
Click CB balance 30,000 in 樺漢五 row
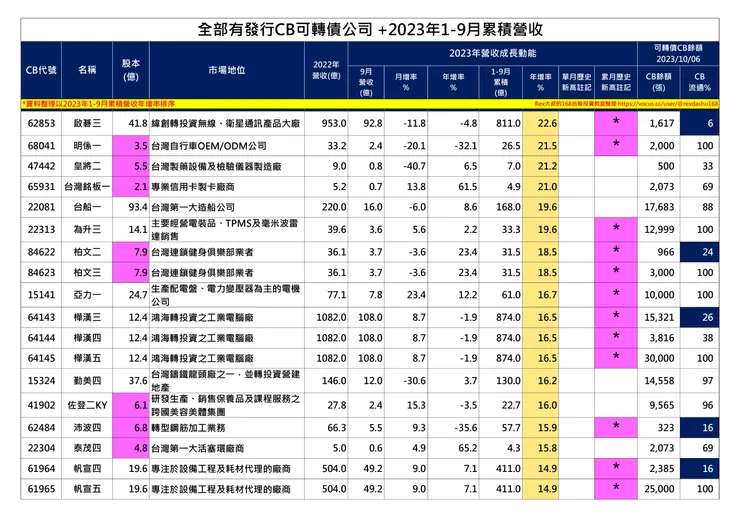659,358
